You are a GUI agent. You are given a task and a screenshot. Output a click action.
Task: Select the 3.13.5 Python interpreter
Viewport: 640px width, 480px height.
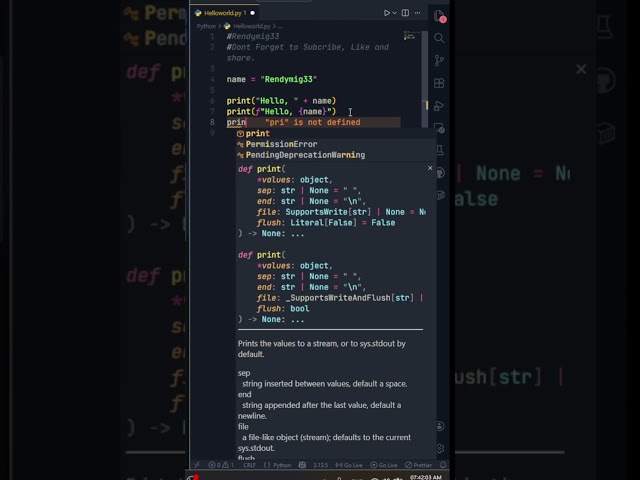pyautogui.click(x=320, y=465)
